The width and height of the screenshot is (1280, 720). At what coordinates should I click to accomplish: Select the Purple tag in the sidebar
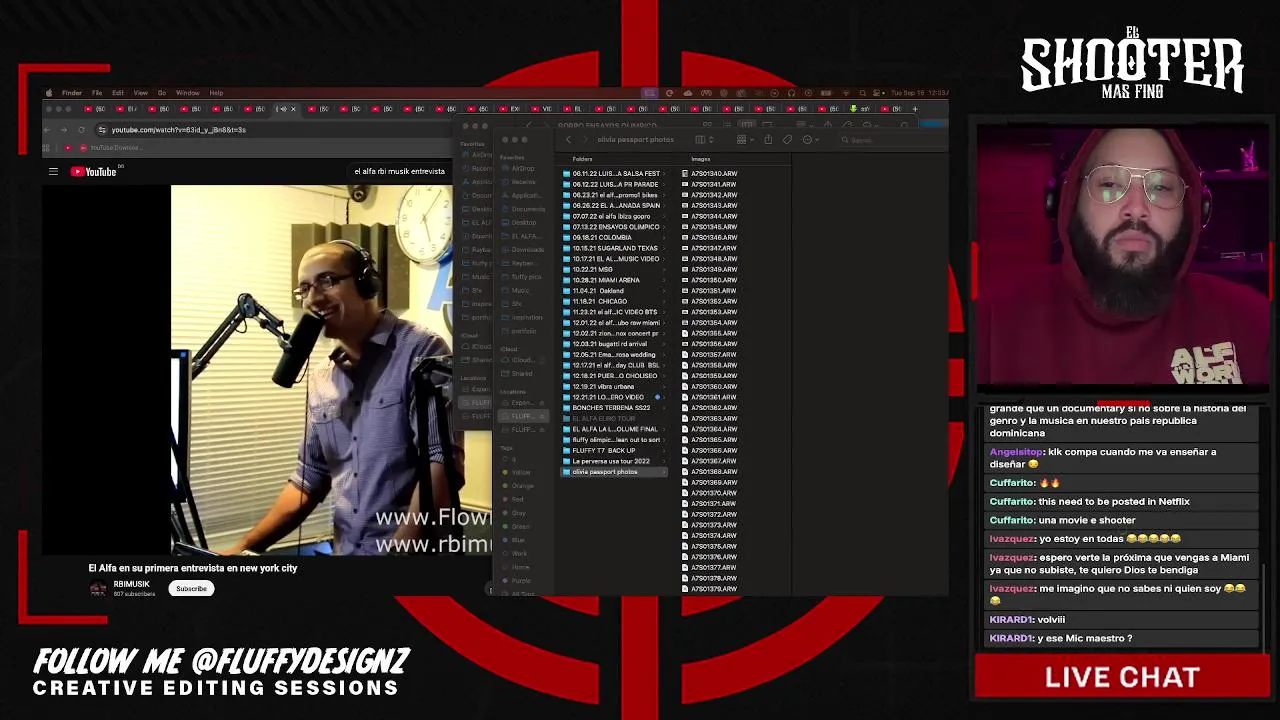tap(517, 580)
